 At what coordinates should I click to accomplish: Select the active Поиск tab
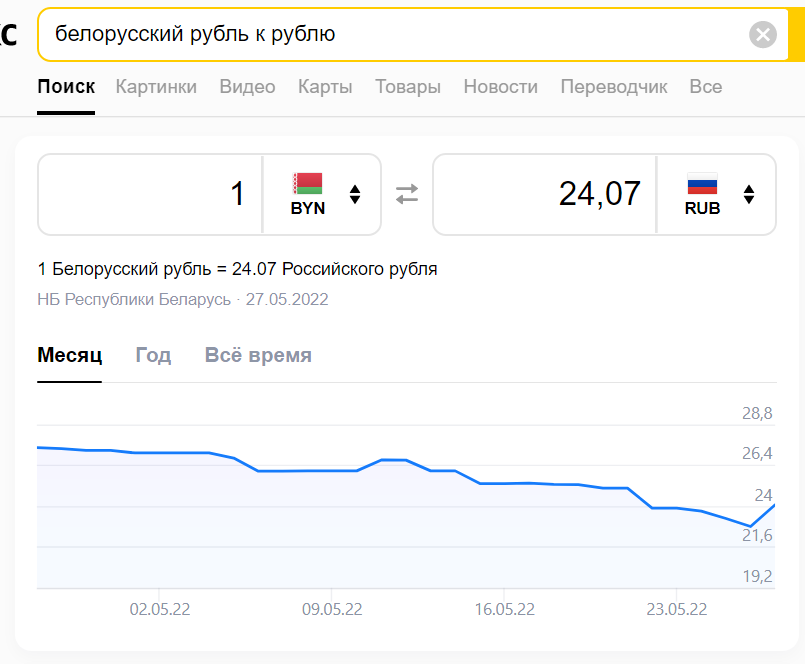[66, 87]
